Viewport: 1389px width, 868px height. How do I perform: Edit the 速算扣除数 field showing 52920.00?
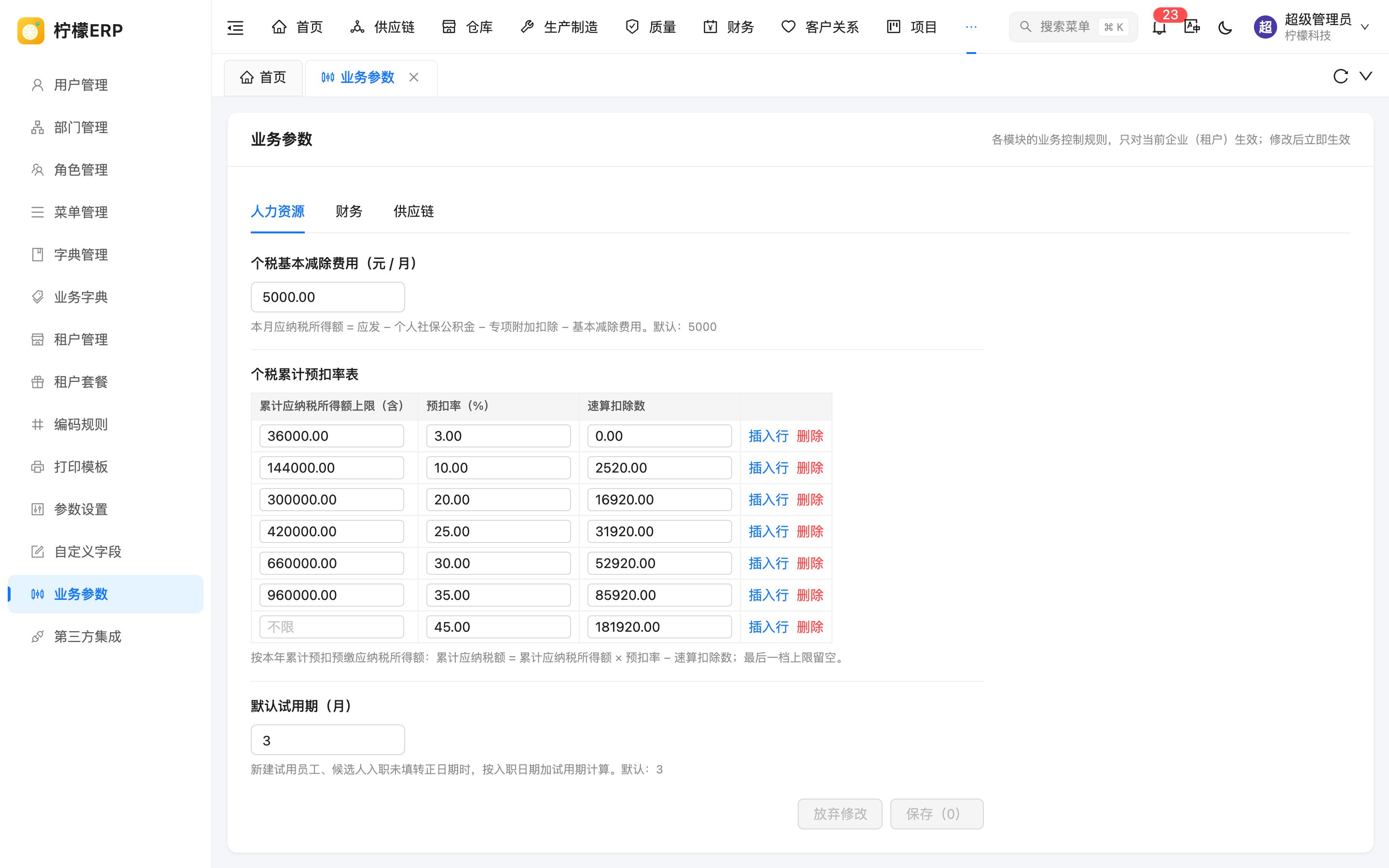(x=659, y=563)
